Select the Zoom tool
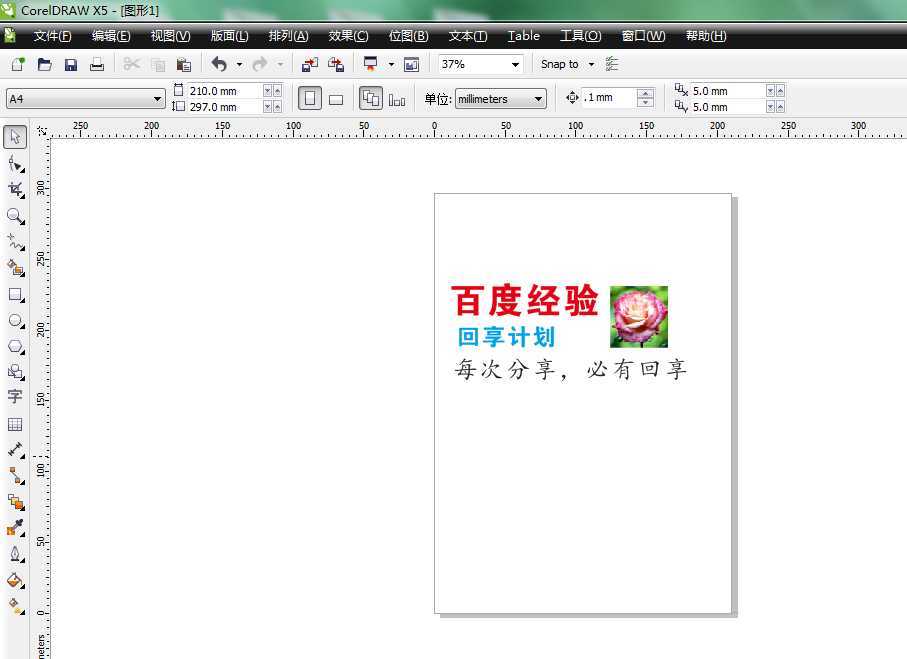This screenshot has height=659, width=907. coord(14,214)
